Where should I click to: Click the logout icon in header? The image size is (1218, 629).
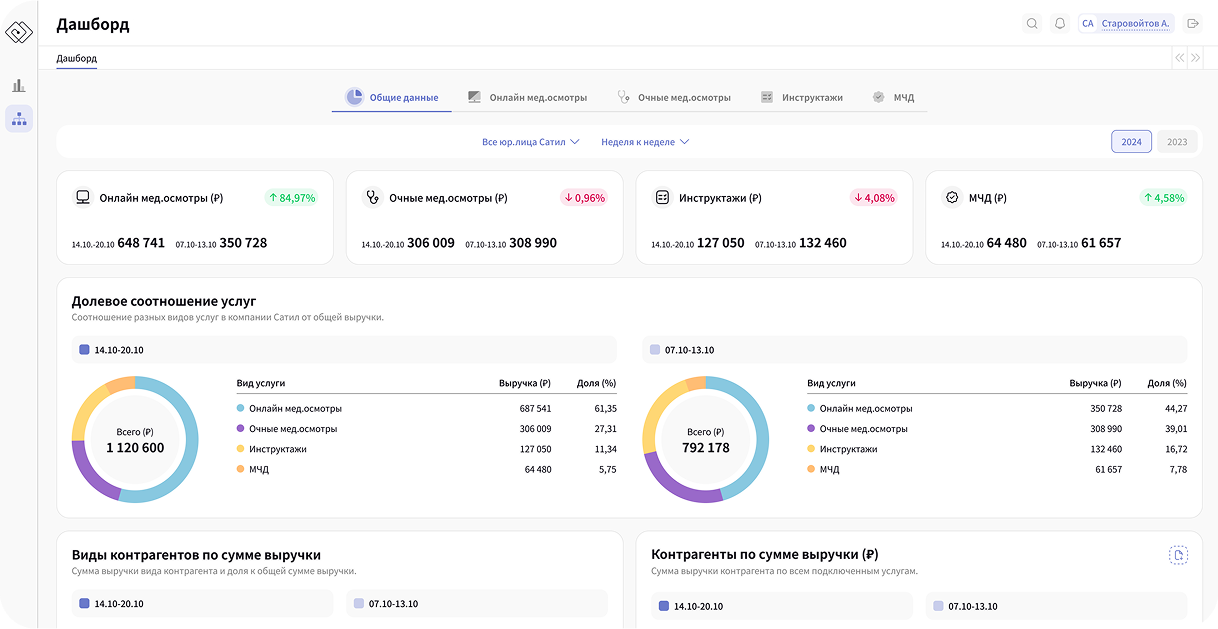(x=1192, y=24)
